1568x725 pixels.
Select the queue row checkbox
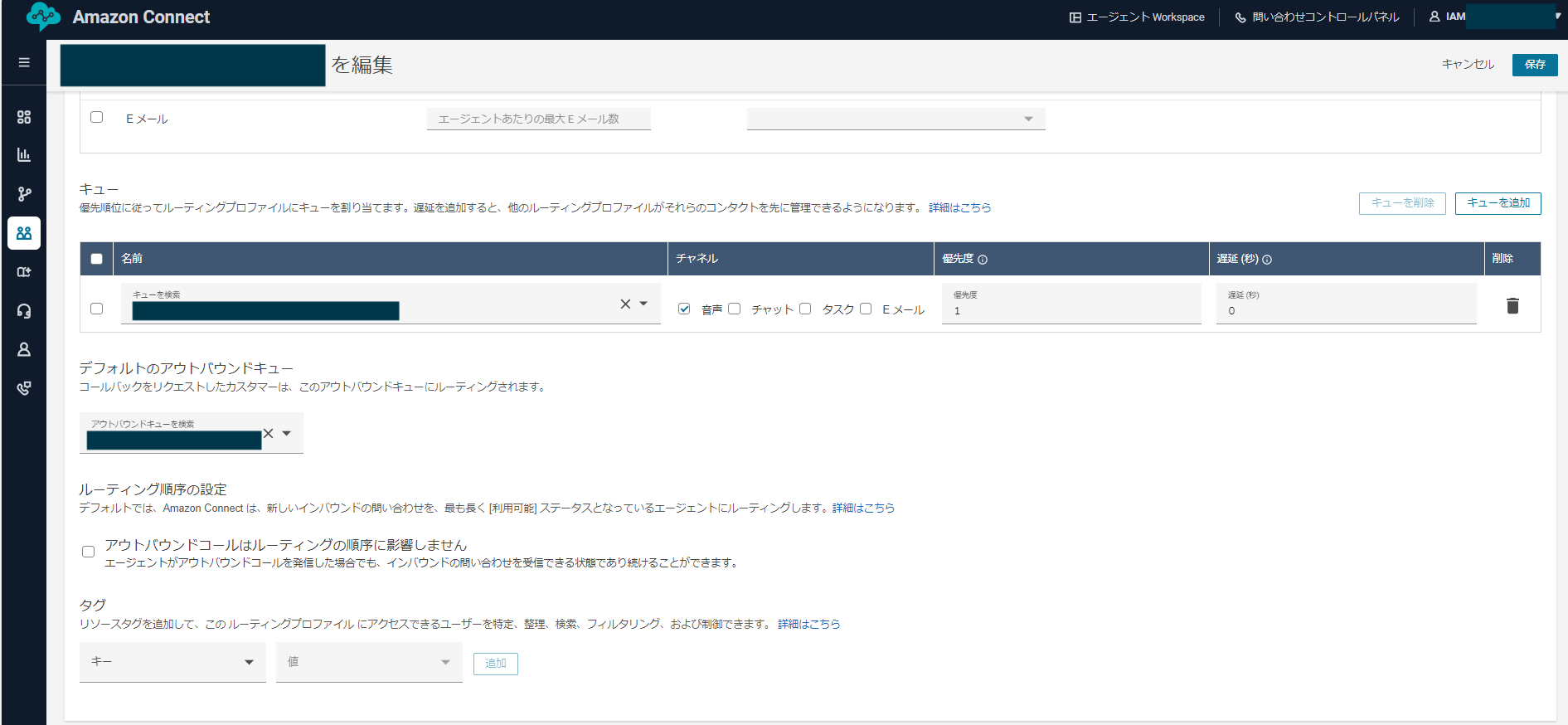tap(97, 309)
